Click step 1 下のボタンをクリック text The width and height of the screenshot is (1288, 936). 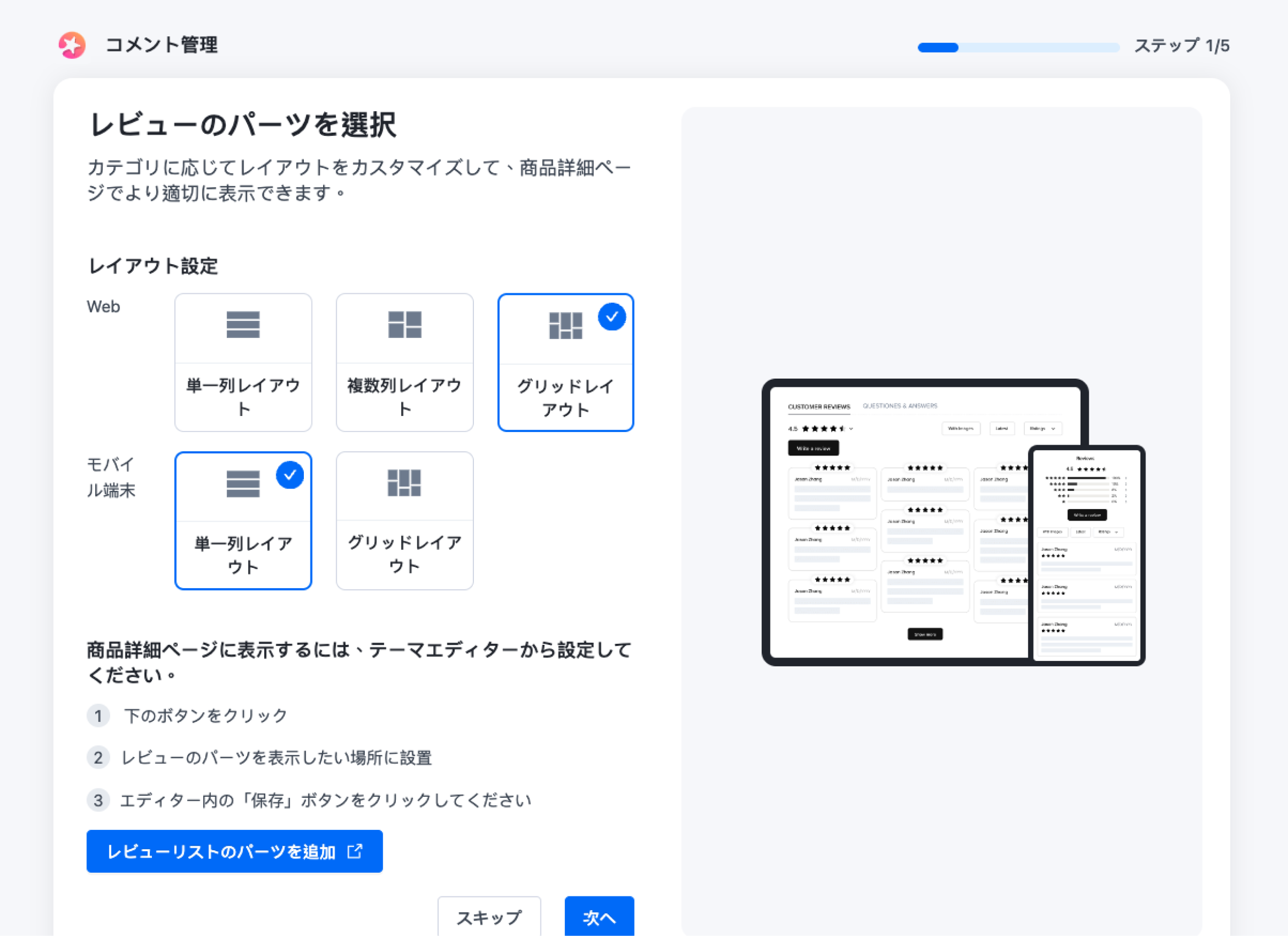coord(205,715)
